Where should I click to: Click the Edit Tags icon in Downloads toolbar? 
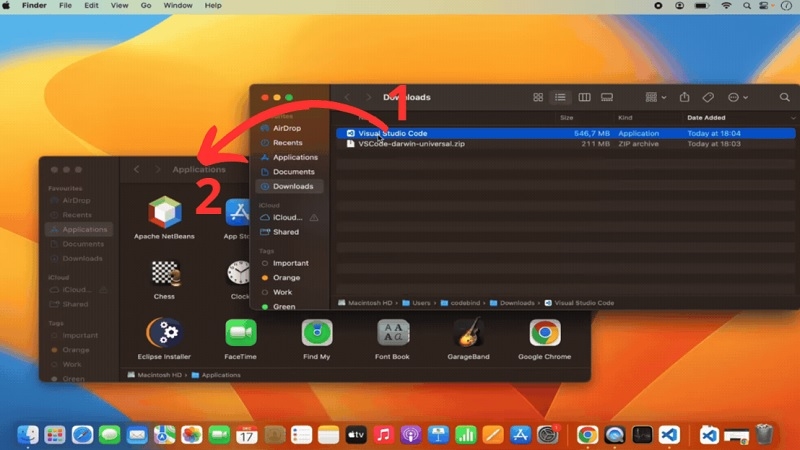708,97
